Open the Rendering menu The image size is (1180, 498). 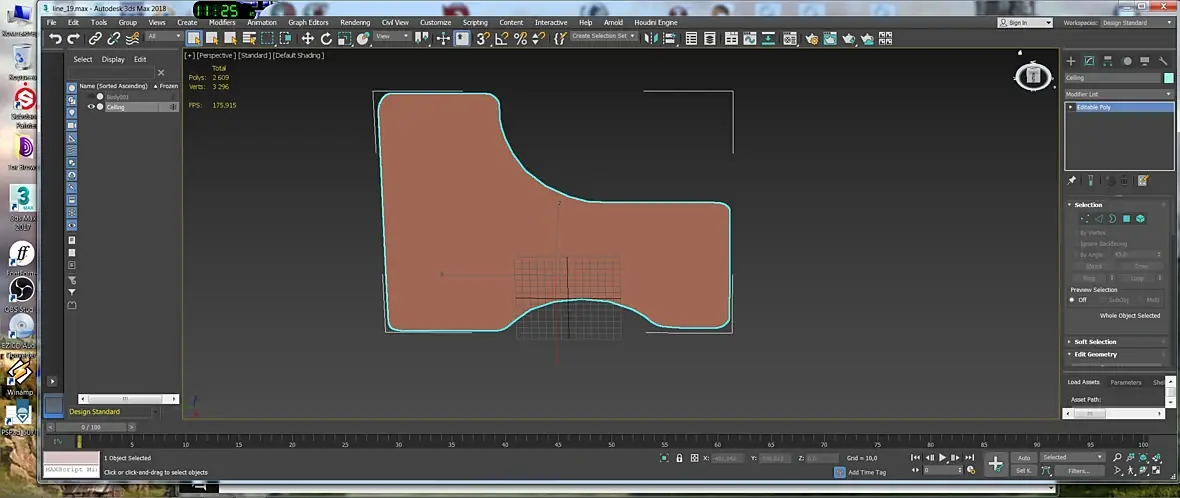pyautogui.click(x=355, y=22)
